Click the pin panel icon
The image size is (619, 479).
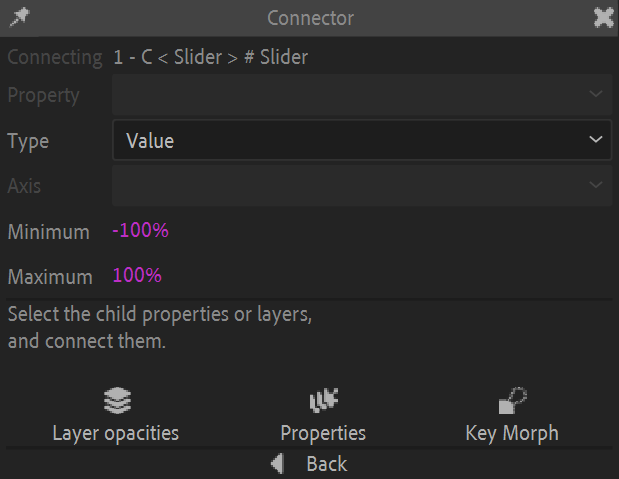point(19,17)
